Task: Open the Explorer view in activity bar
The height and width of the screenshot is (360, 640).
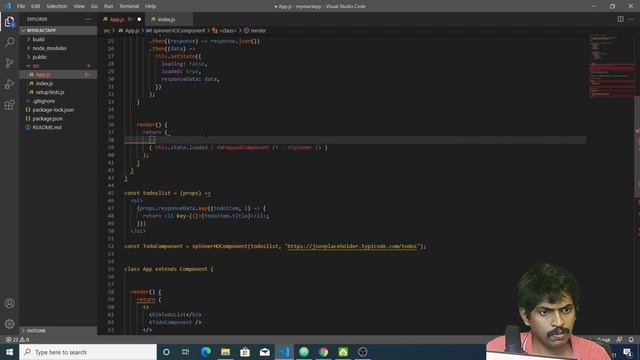Action: tap(9, 22)
